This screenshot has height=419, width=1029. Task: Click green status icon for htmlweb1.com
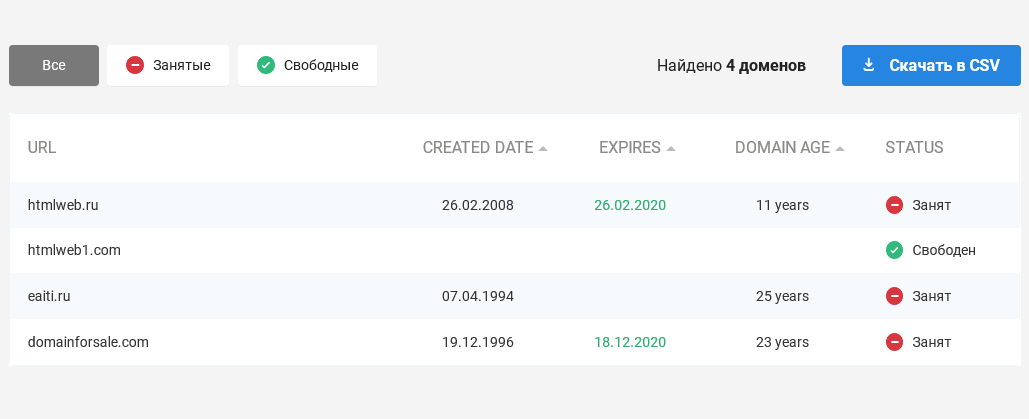point(894,250)
